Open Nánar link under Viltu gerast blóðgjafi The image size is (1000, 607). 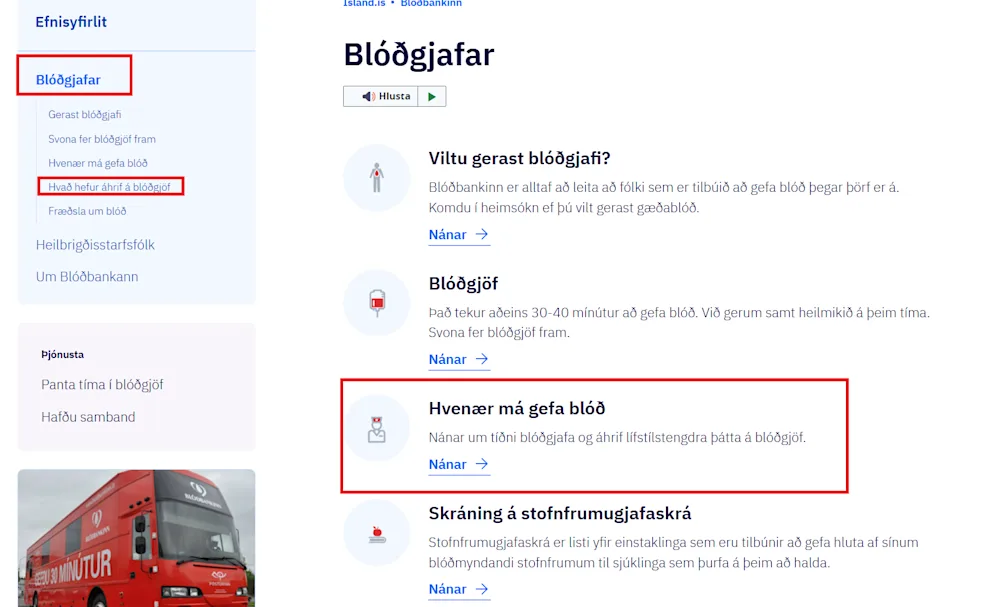tap(459, 235)
